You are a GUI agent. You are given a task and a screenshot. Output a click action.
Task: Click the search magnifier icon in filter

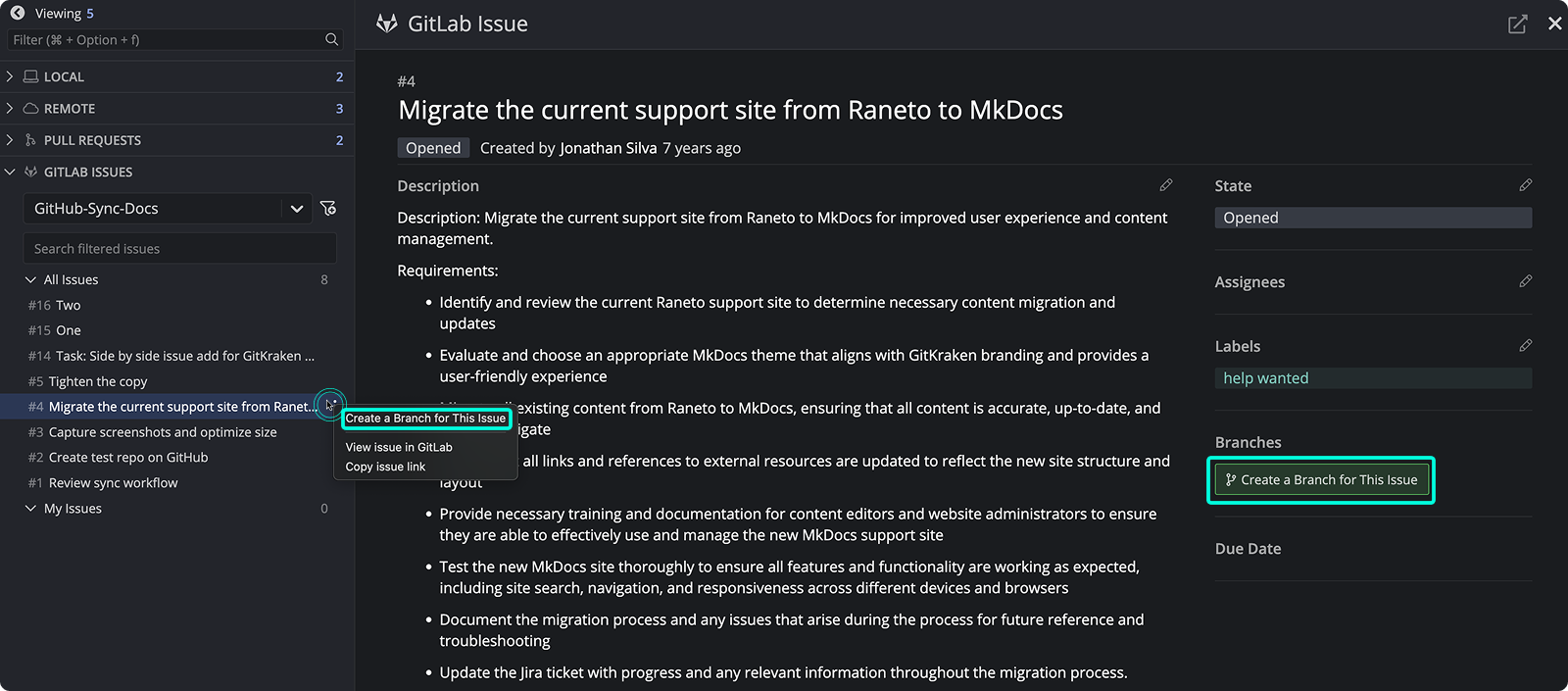click(x=331, y=39)
